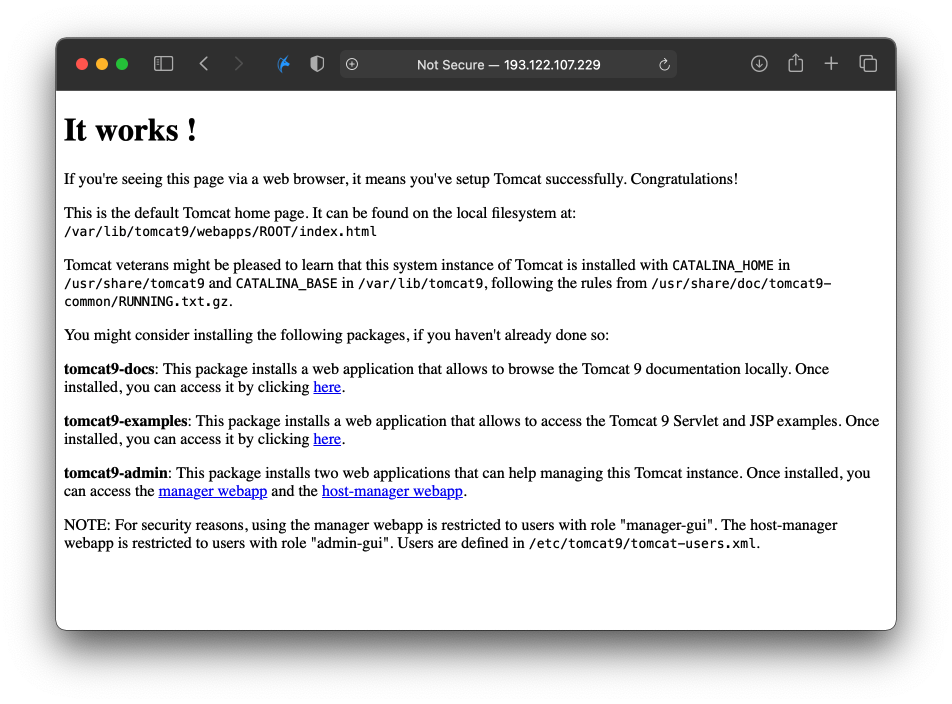The height and width of the screenshot is (704, 952).
Task: Open the tomcat9-examples "here" link
Action: pos(327,439)
